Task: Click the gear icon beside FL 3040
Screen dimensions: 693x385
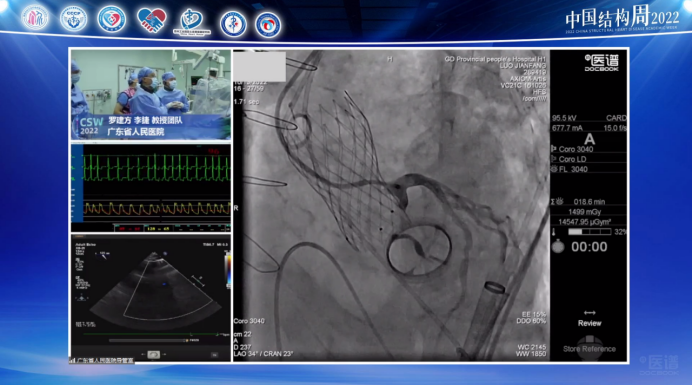Action: (x=554, y=169)
